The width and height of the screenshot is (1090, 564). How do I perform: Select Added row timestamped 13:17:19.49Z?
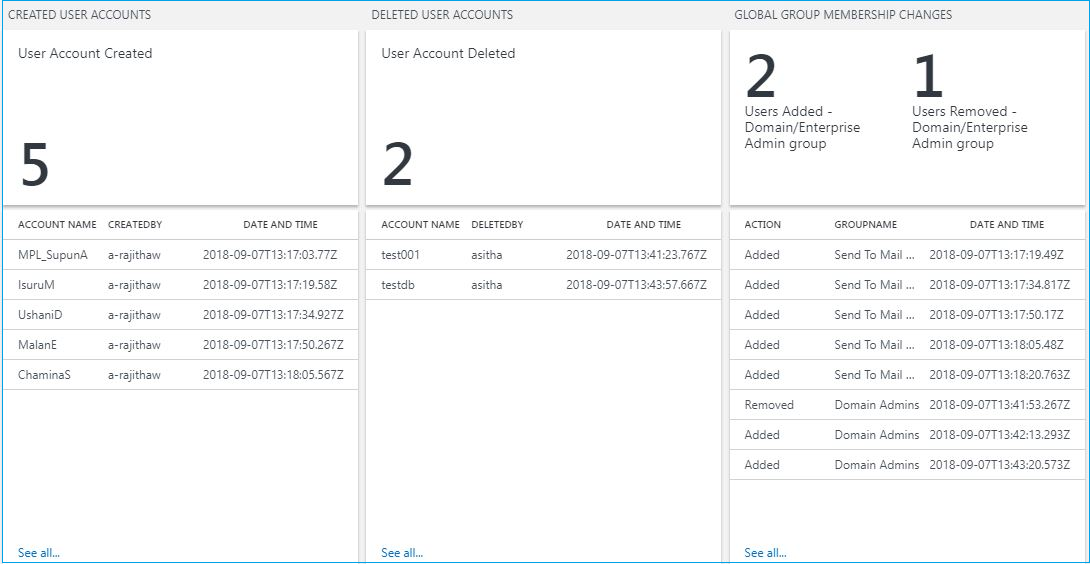click(907, 255)
